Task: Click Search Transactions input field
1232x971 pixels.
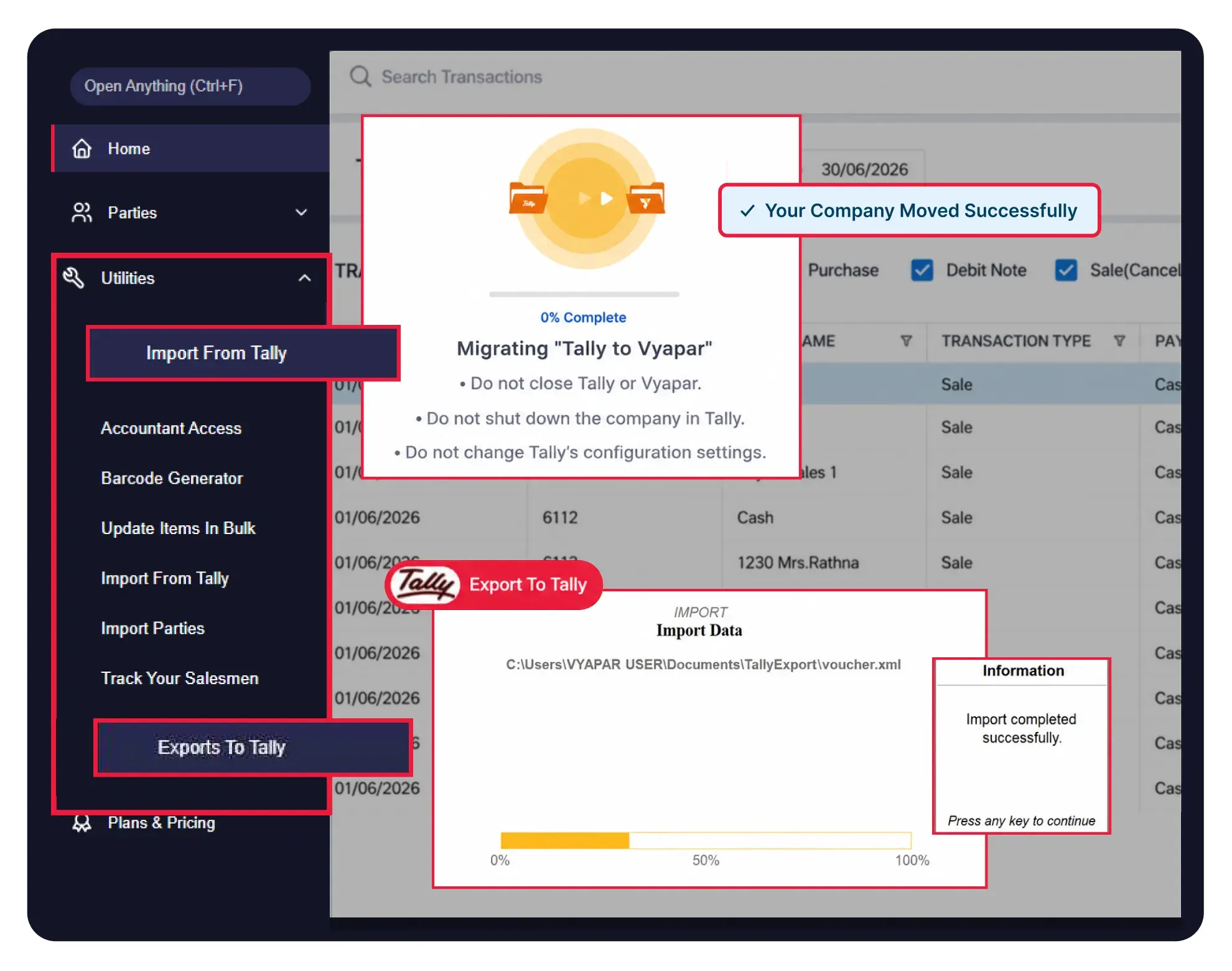Action: pyautogui.click(x=462, y=77)
